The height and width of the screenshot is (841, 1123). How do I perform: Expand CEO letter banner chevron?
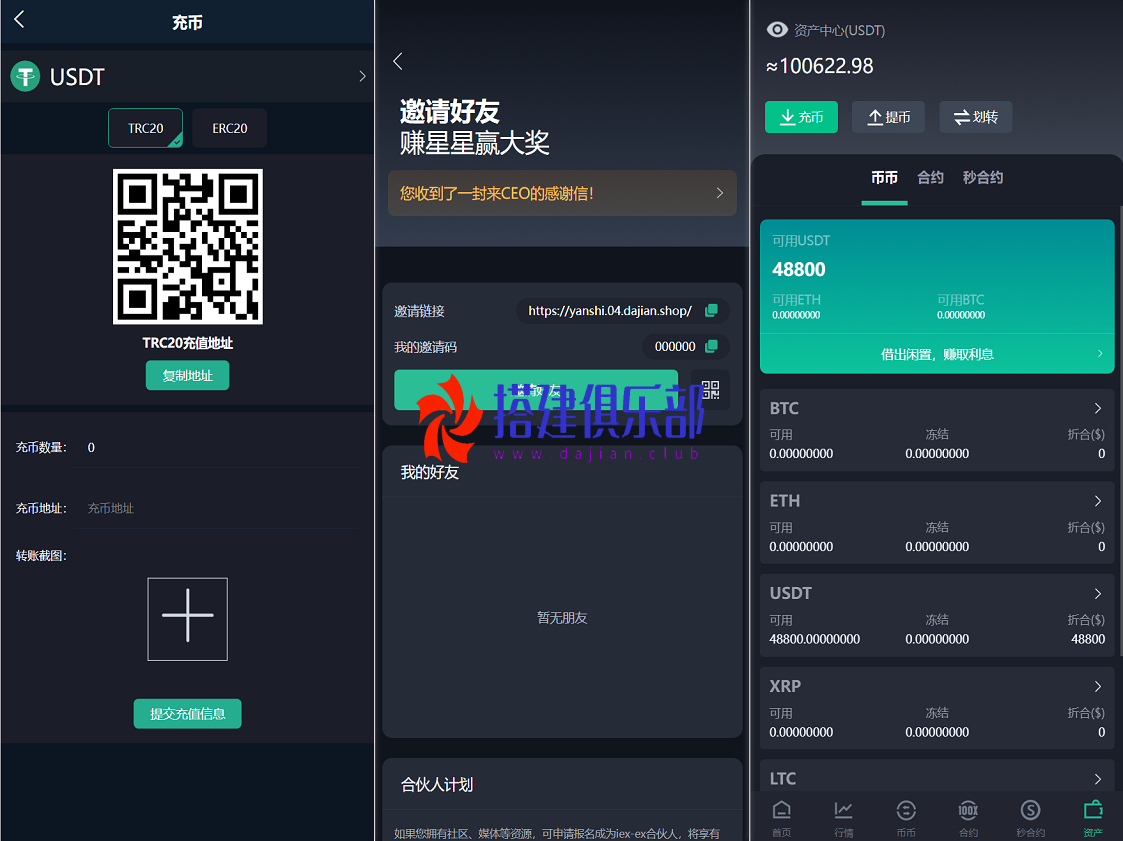pyautogui.click(x=720, y=193)
